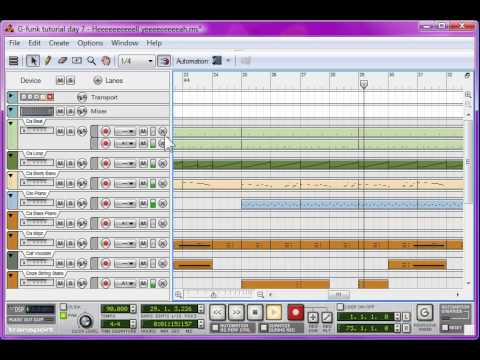Switch Edit/Arrange mode with toolbar button
Viewport: 480px width, 360px height.
click(13, 61)
